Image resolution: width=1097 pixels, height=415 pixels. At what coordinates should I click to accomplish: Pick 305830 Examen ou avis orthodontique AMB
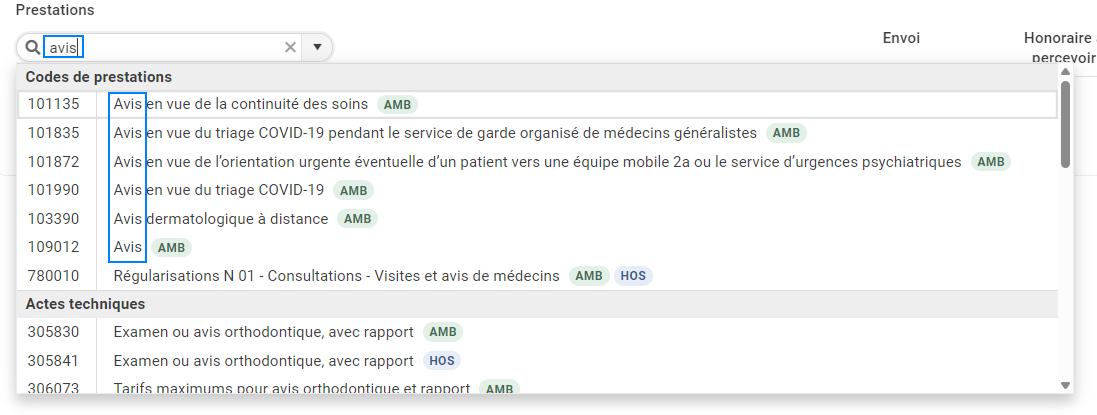point(537,332)
